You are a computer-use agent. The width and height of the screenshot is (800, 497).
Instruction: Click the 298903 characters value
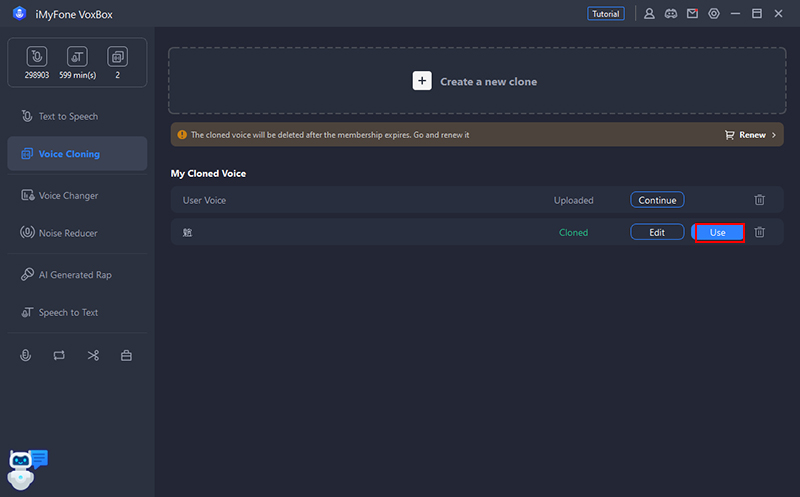pyautogui.click(x=37, y=75)
